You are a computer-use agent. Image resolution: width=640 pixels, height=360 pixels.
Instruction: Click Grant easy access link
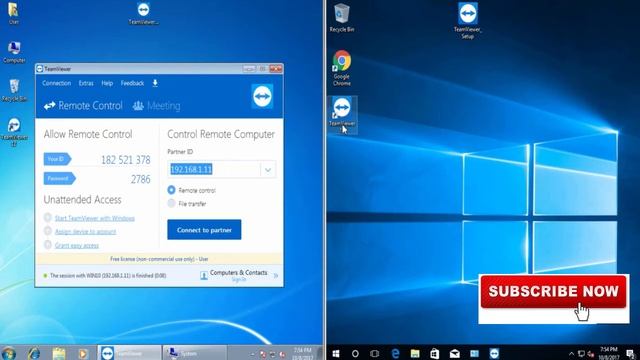(x=77, y=245)
